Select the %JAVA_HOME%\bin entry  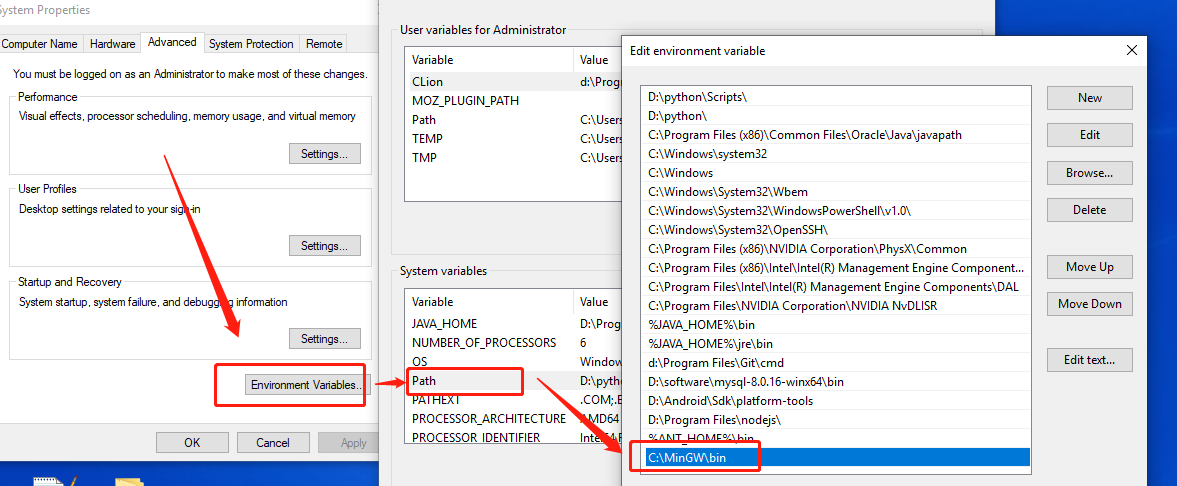838,325
